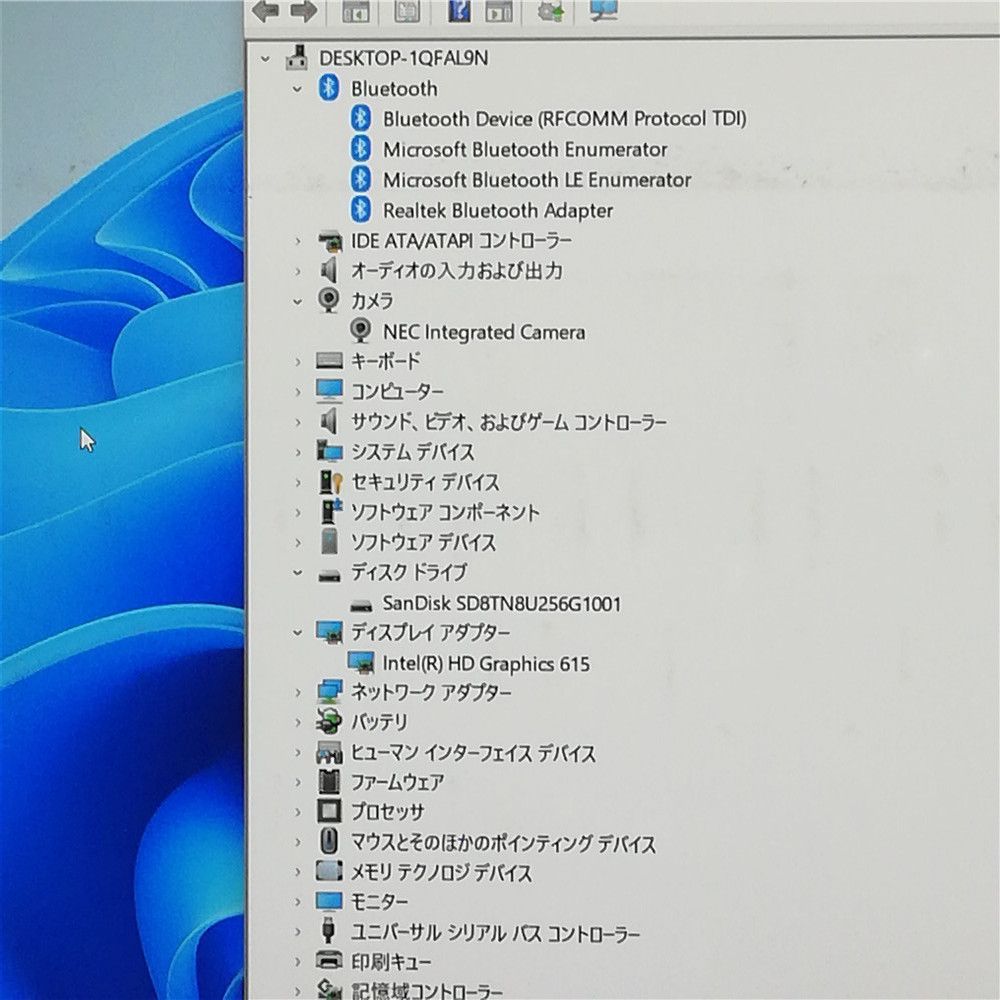Expand オーディオの入力および出力 category
The image size is (1000, 1000).
click(297, 272)
